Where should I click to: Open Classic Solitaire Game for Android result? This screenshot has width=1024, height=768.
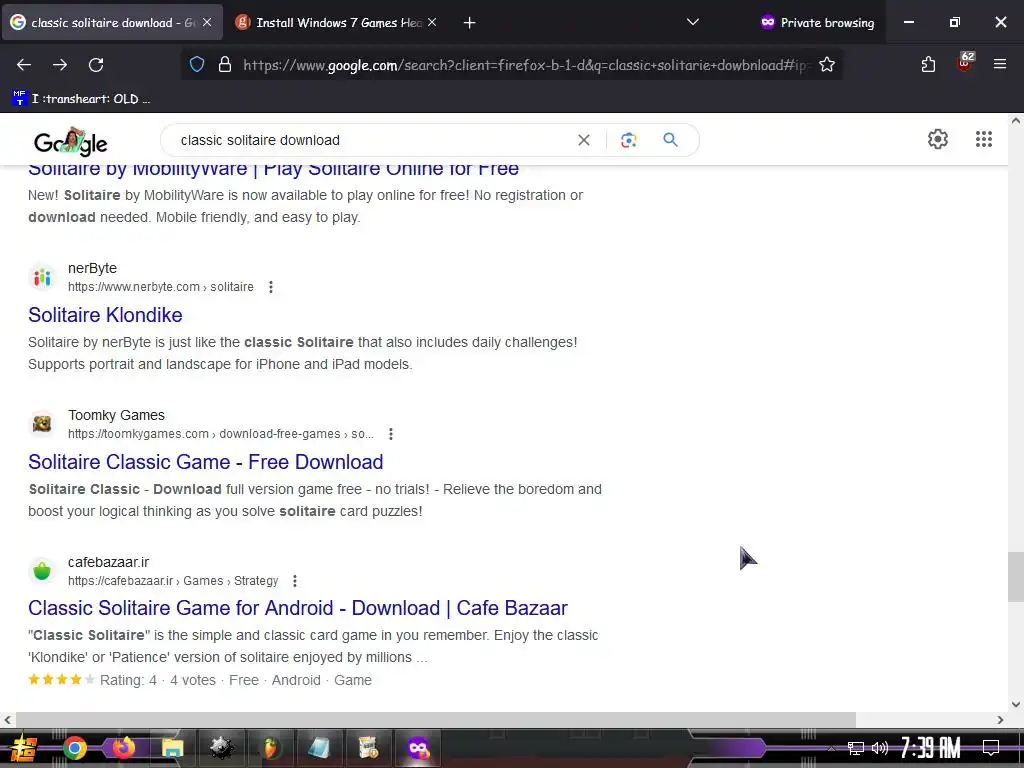[298, 608]
